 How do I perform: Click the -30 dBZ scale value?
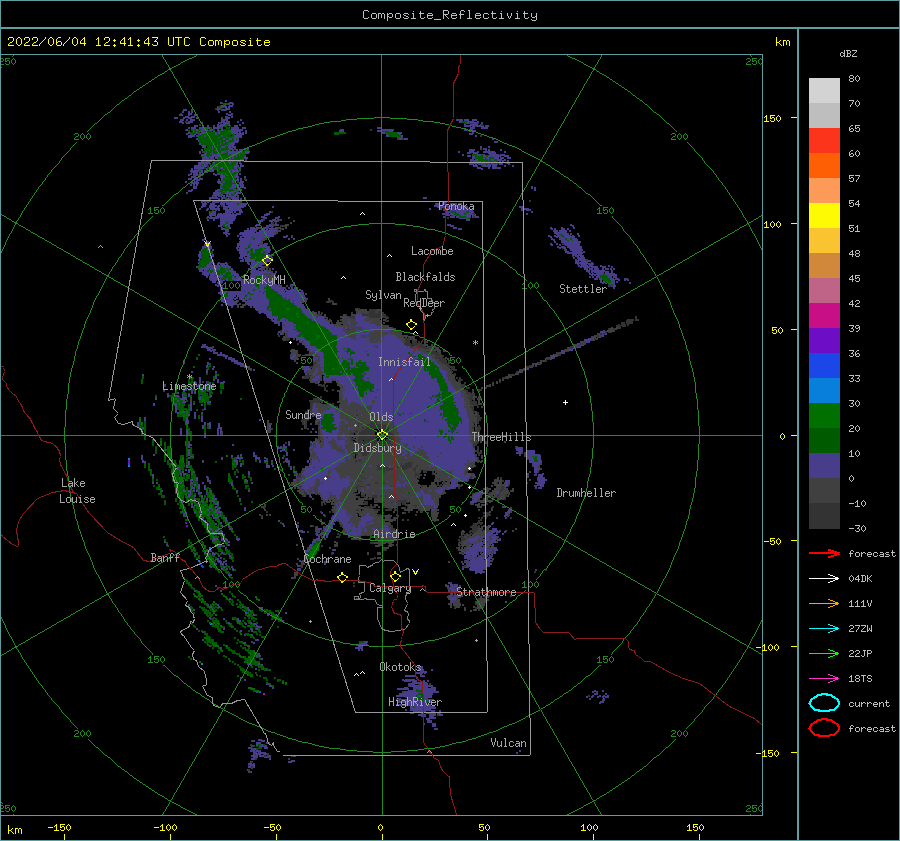tap(857, 529)
